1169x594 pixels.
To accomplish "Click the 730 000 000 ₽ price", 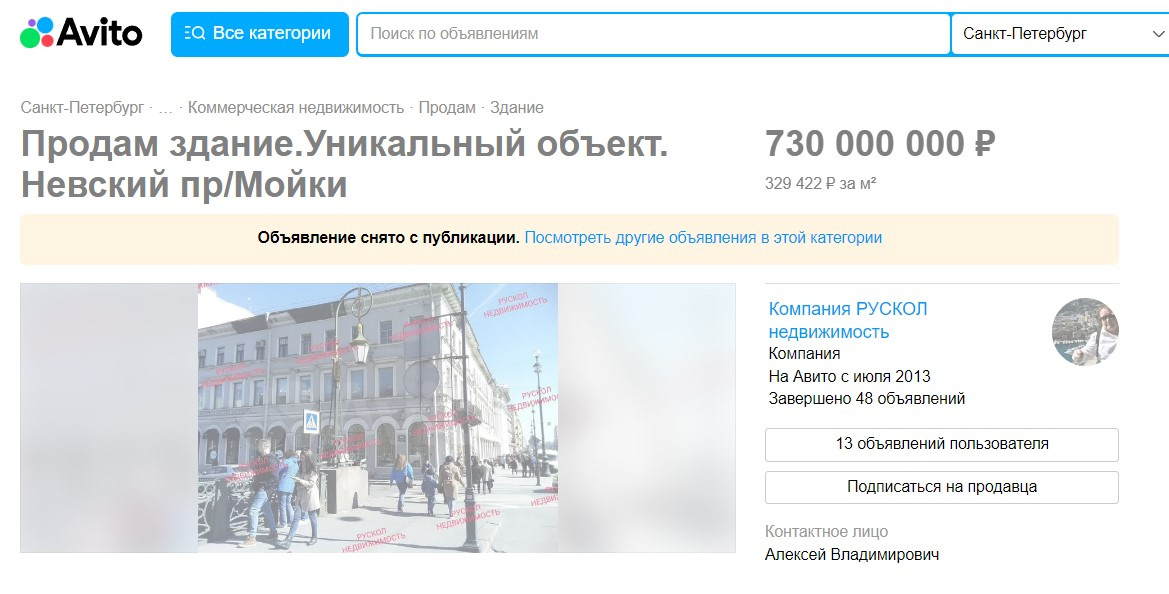I will point(880,144).
